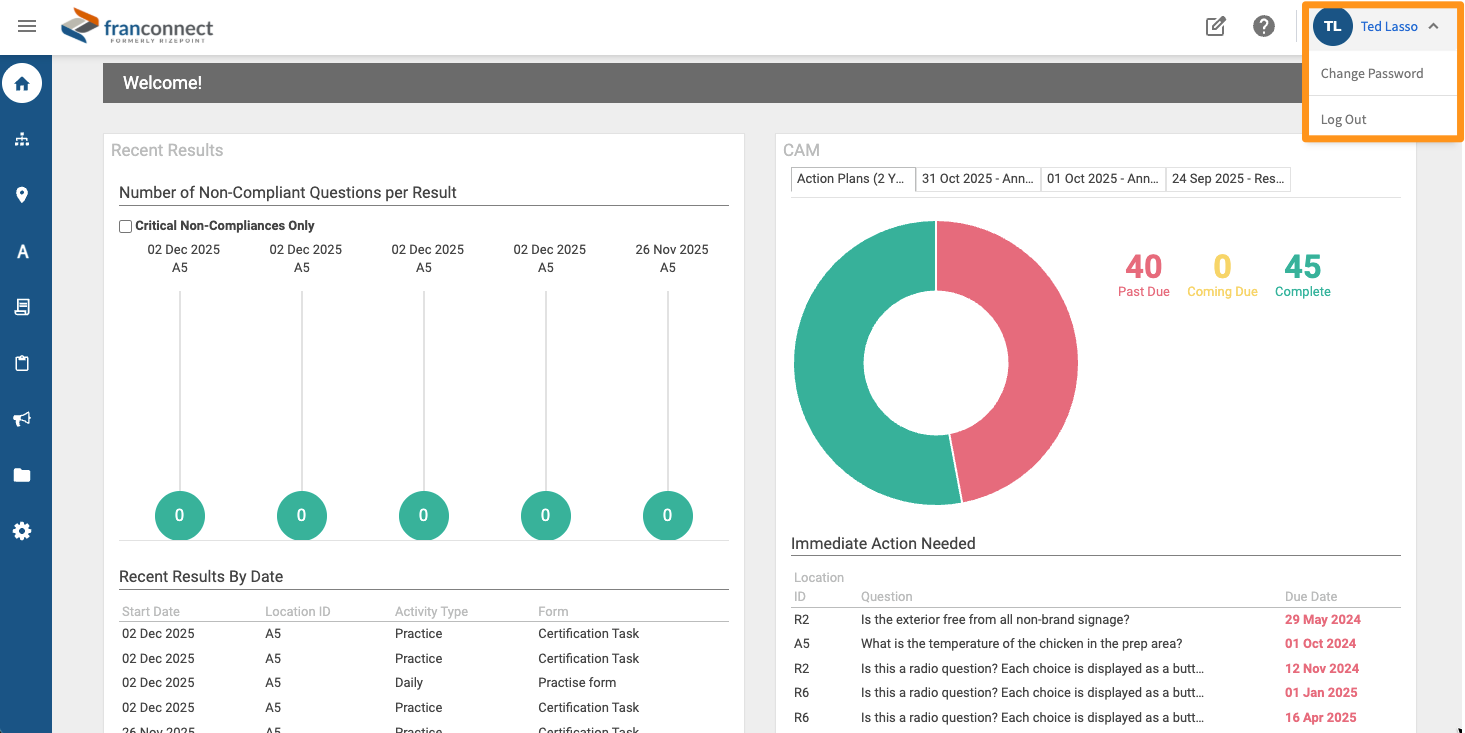The height and width of the screenshot is (733, 1465).
Task: Go to the Home dashboard icon
Action: [x=22, y=83]
